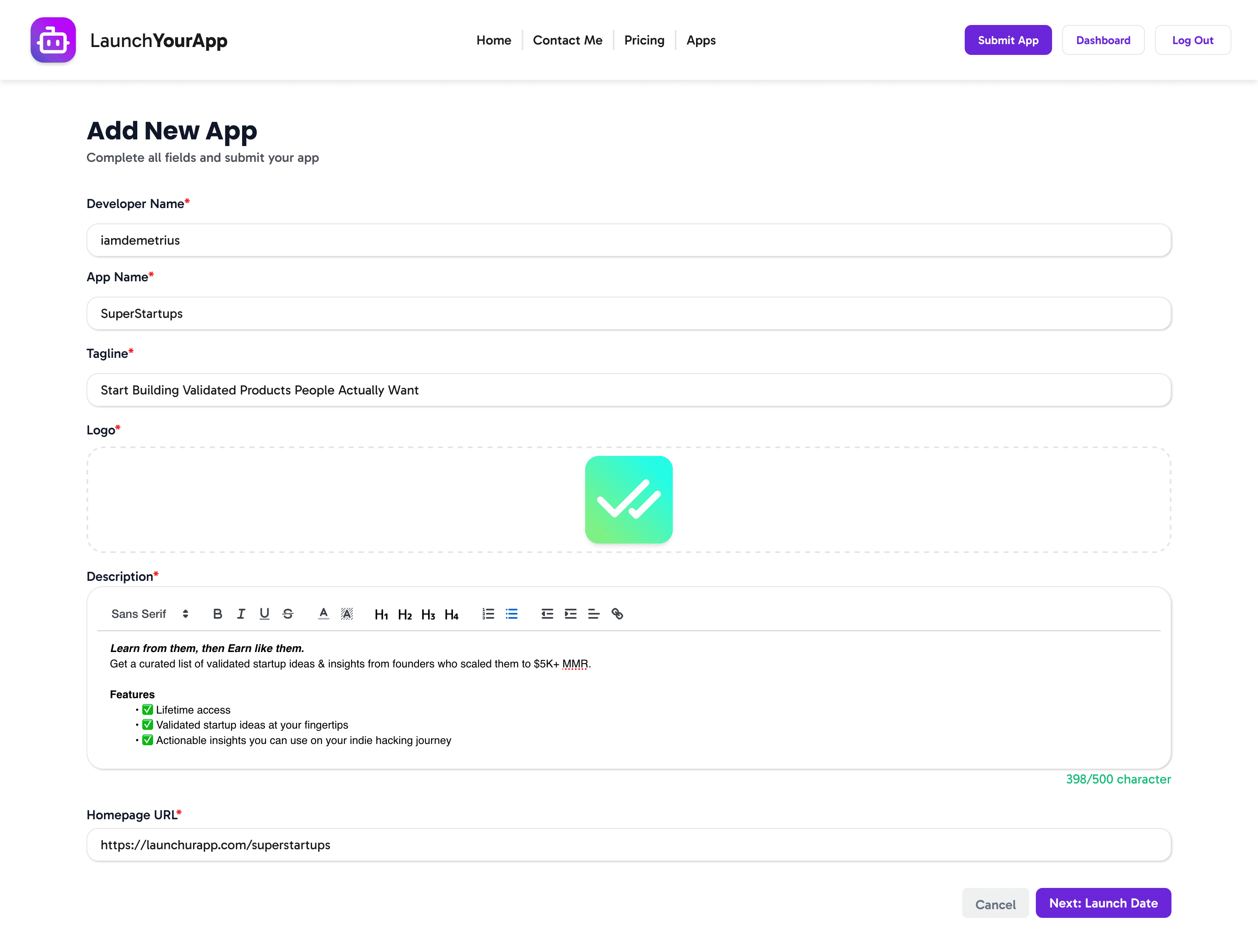Click the Next: Launch Date button
Image resolution: width=1258 pixels, height=952 pixels.
point(1103,902)
